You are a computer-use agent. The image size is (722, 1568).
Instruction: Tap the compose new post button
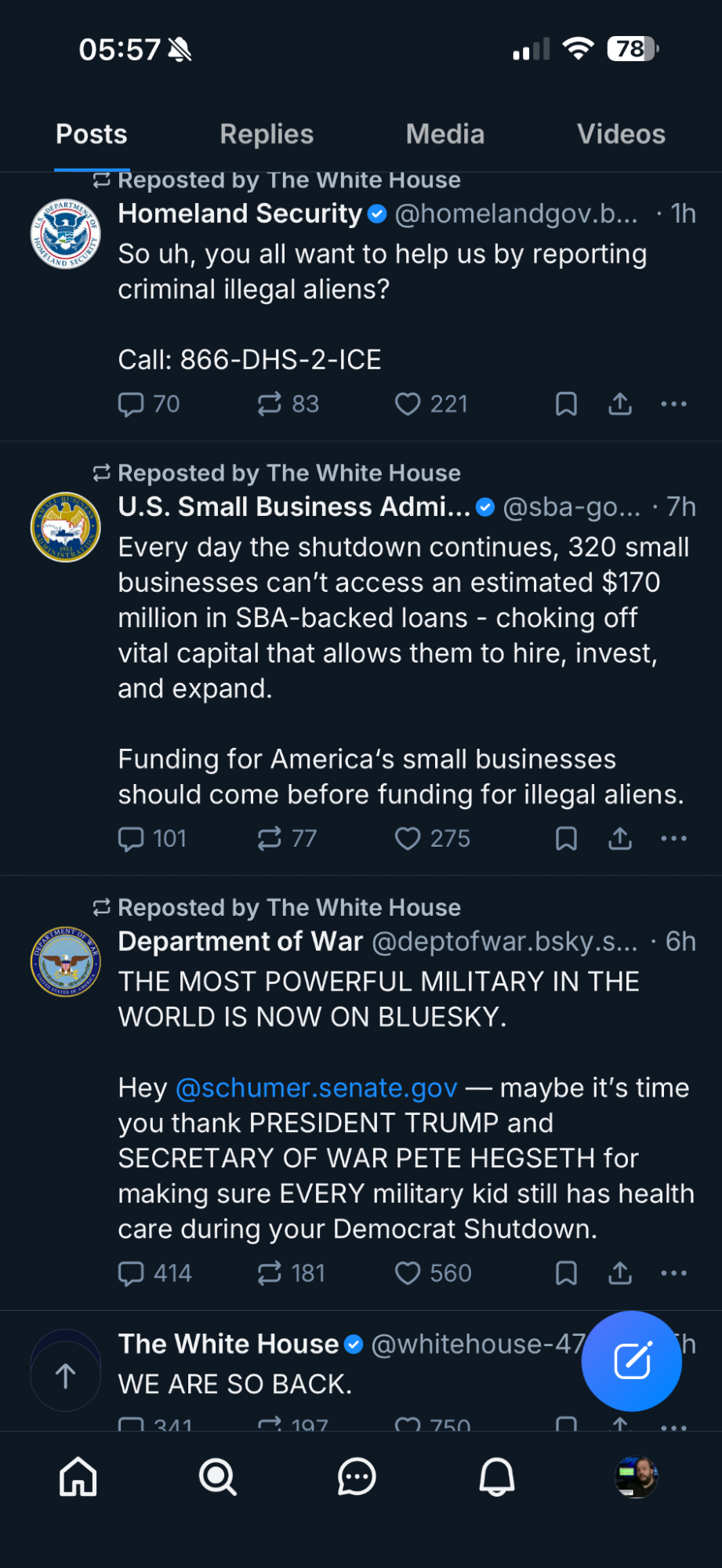631,1360
